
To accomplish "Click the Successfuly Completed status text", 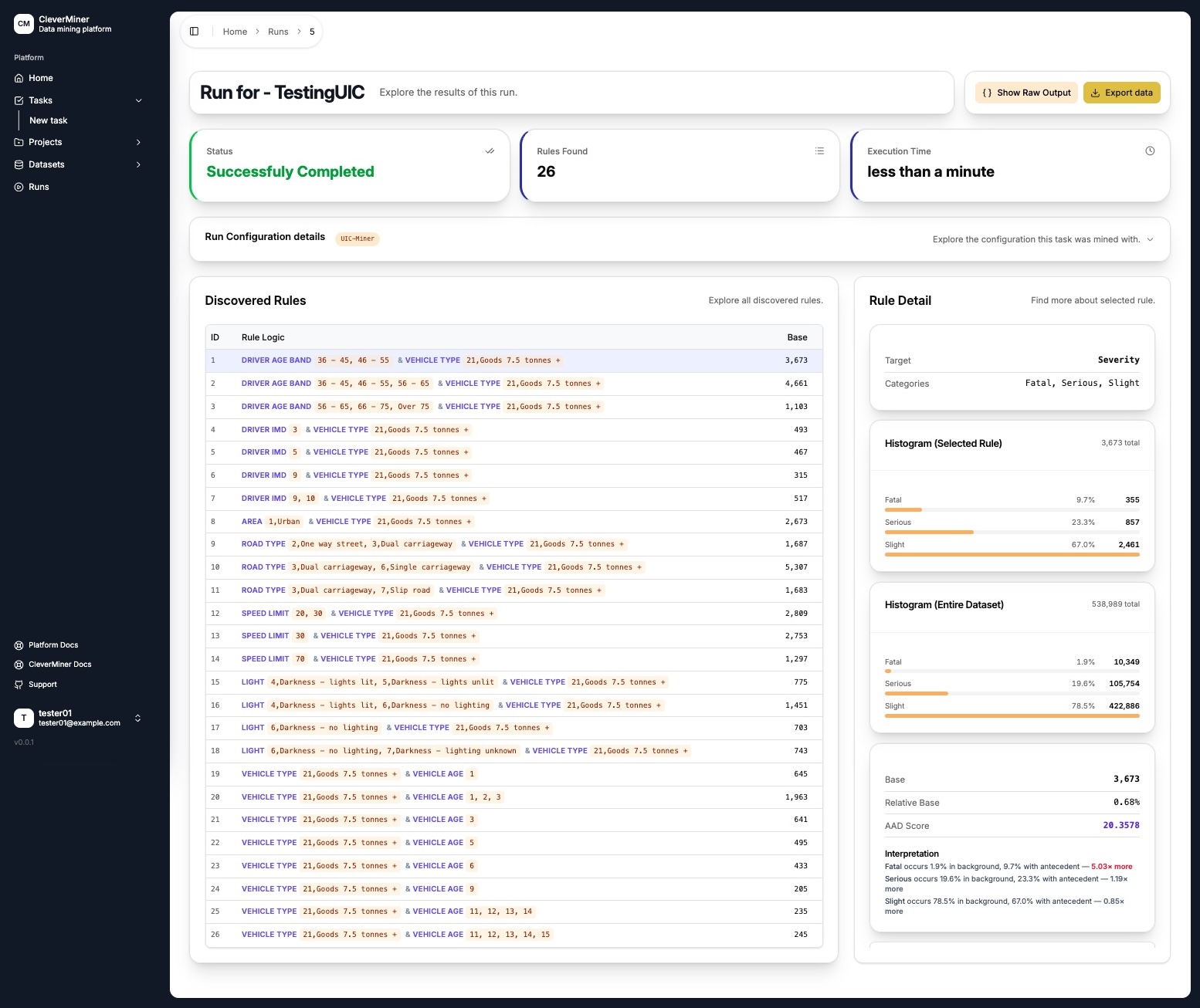I will [290, 171].
